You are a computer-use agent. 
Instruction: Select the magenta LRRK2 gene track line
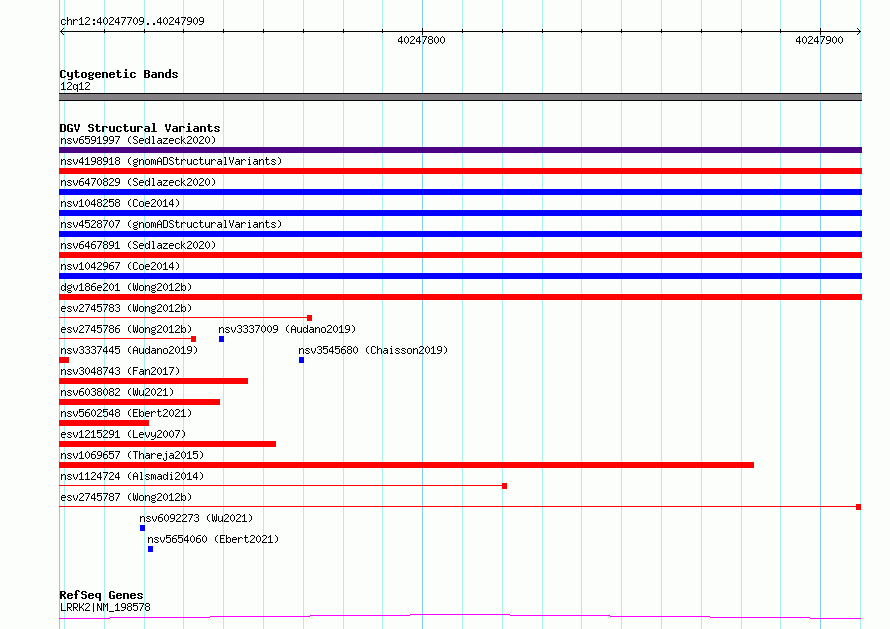pos(460,617)
